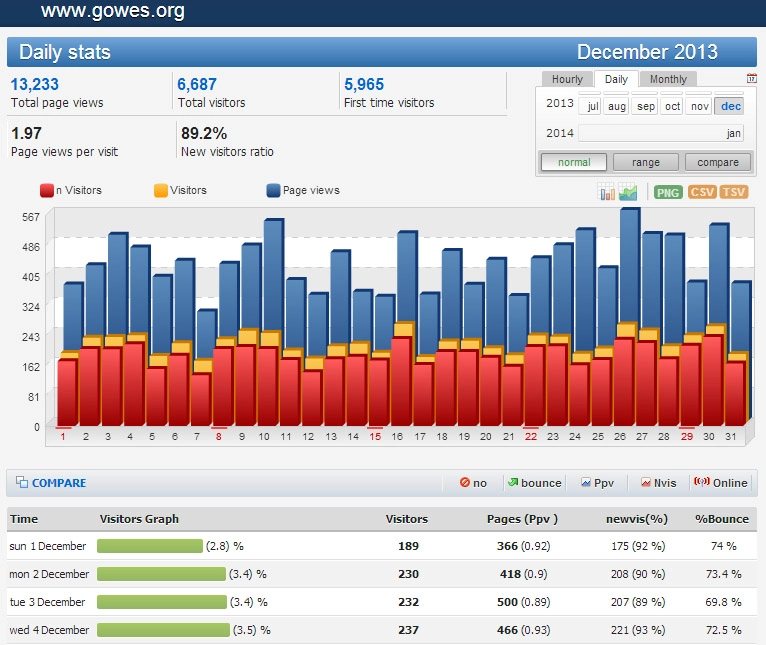Image resolution: width=766 pixels, height=645 pixels.
Task: Switch to bar chart view icon
Action: (607, 192)
